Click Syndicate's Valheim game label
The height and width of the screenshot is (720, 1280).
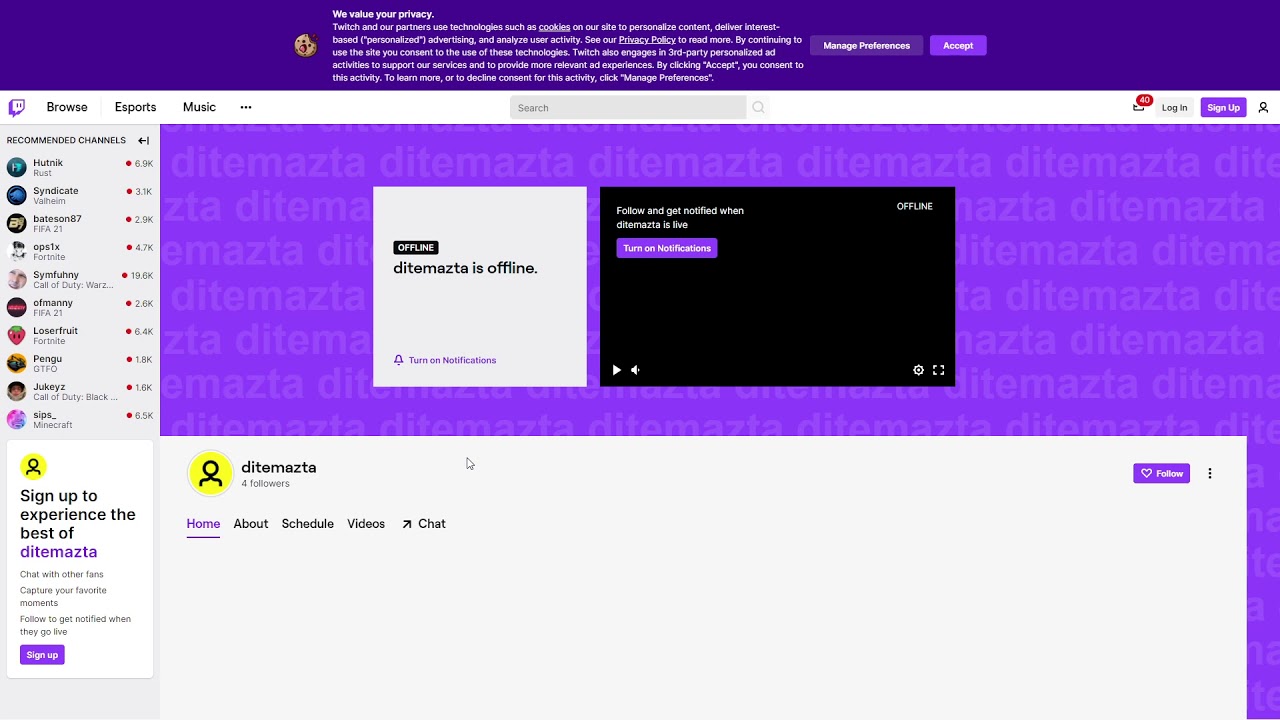[49, 201]
